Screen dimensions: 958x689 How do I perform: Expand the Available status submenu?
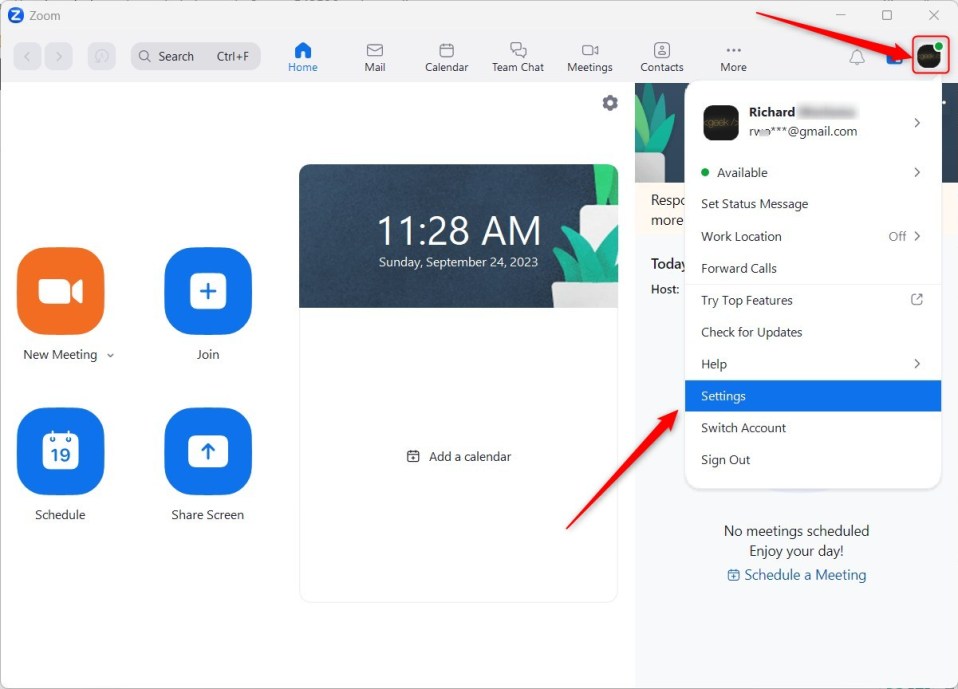(813, 172)
